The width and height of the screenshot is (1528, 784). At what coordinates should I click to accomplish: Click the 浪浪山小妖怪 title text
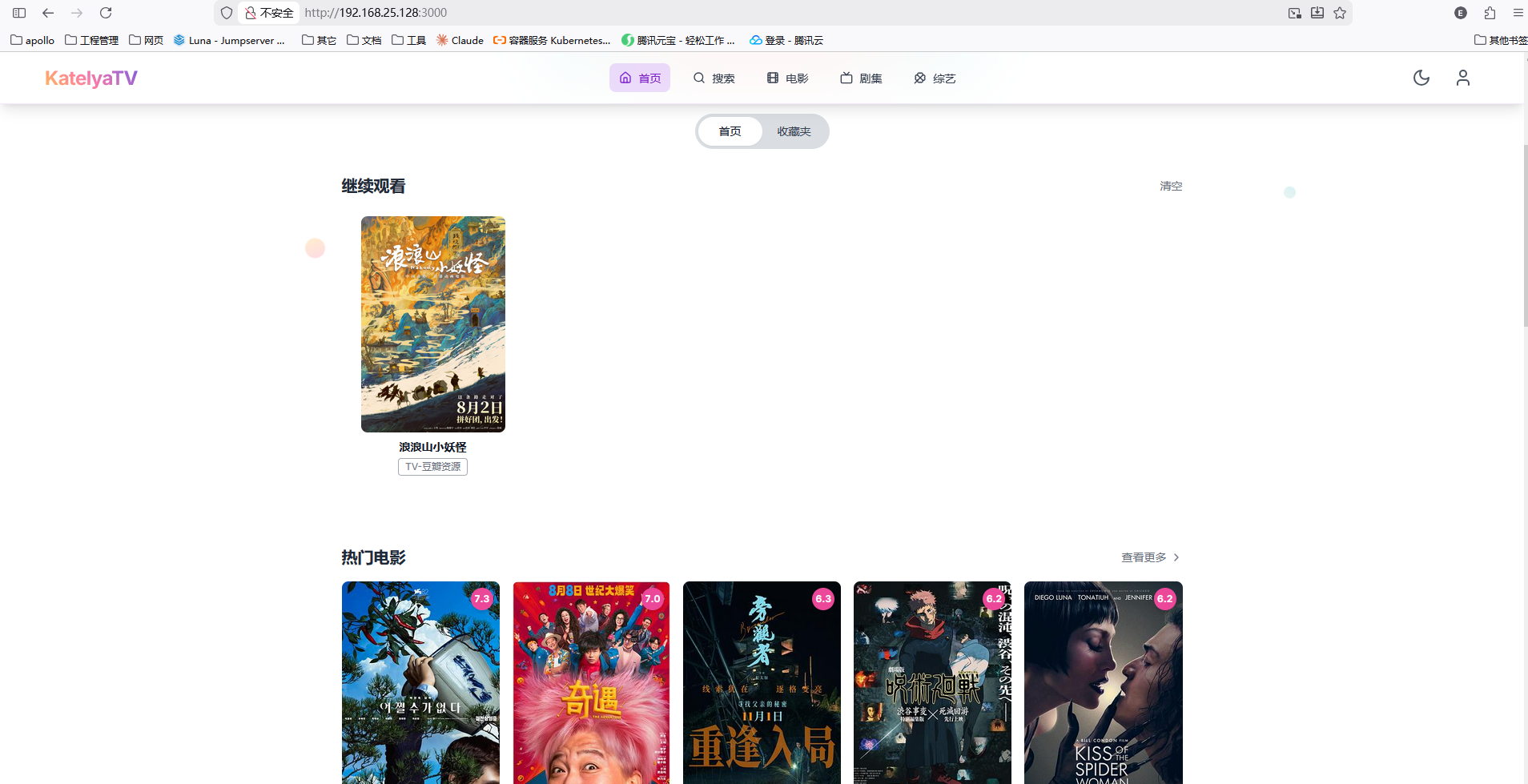click(x=433, y=447)
